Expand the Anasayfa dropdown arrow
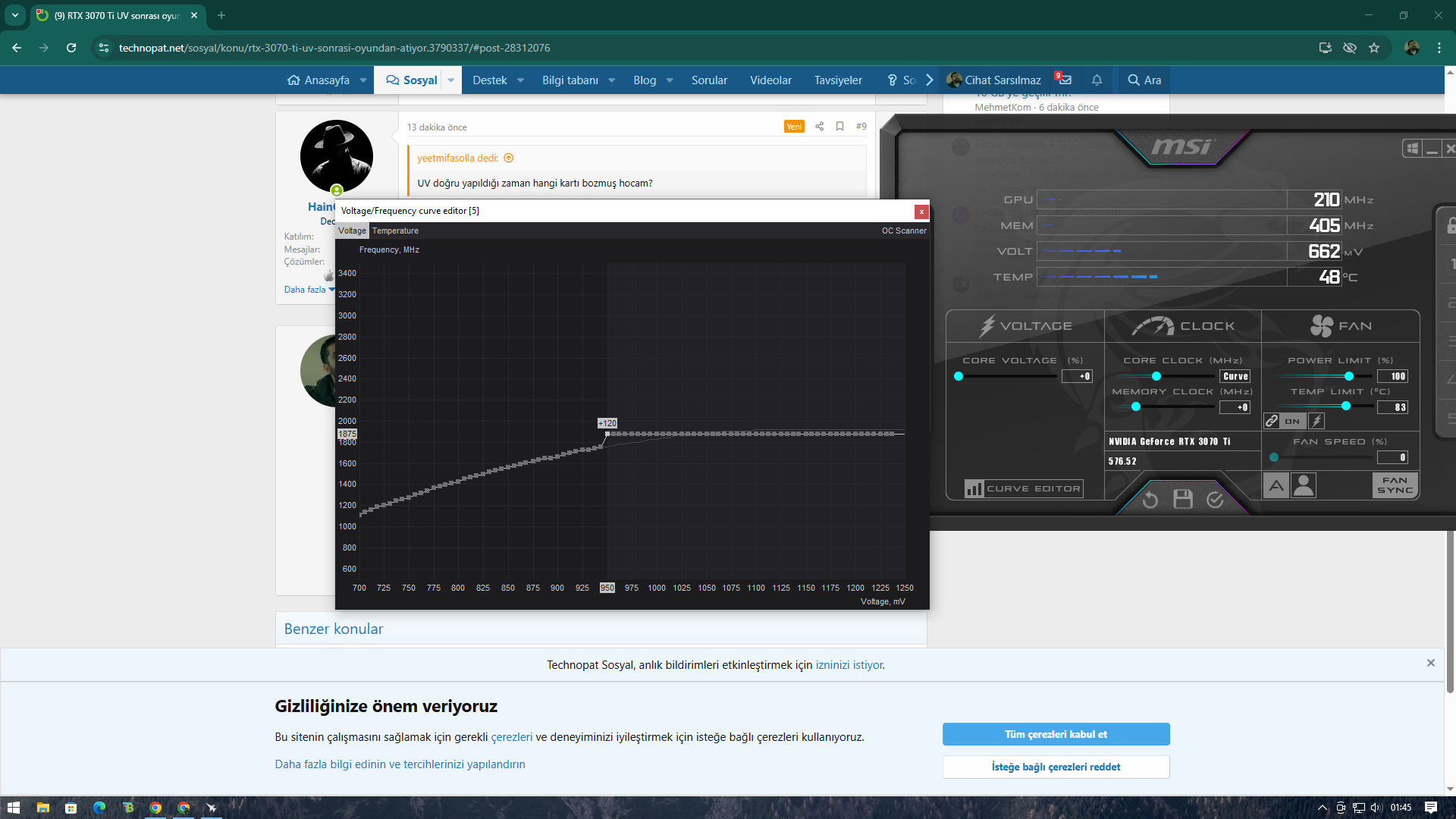Image resolution: width=1456 pixels, height=819 pixels. [363, 80]
